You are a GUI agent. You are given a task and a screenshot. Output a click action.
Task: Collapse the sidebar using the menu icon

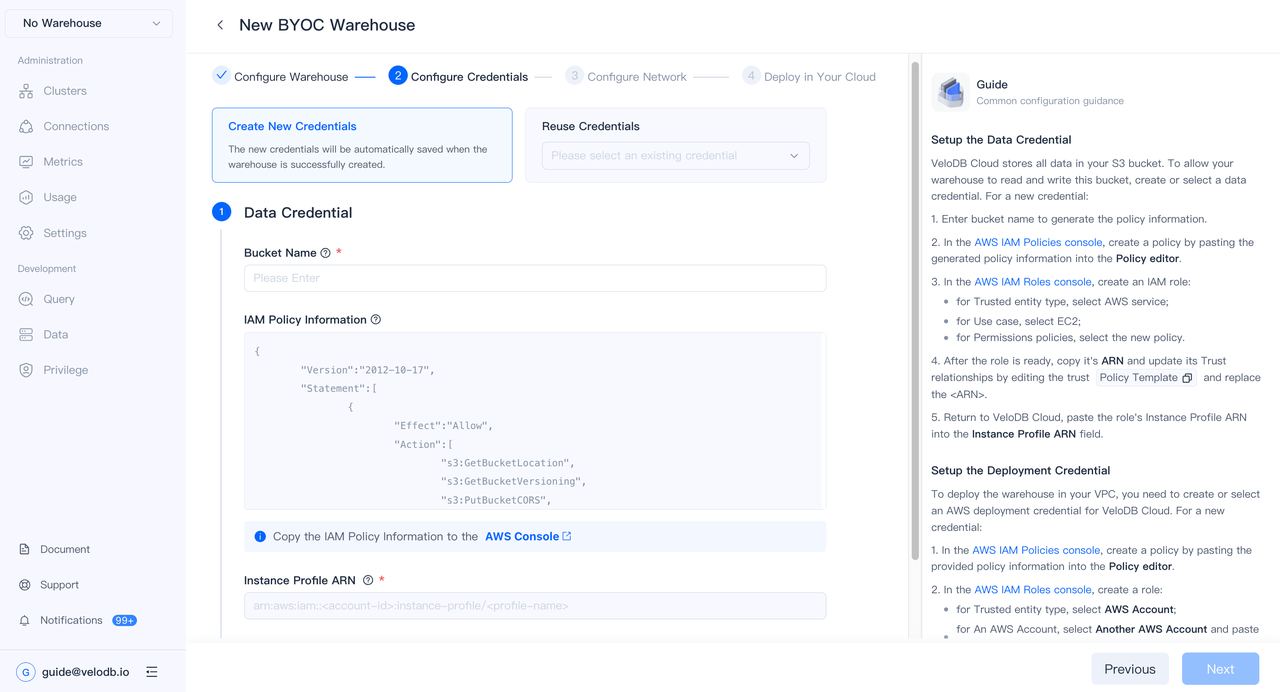(152, 672)
